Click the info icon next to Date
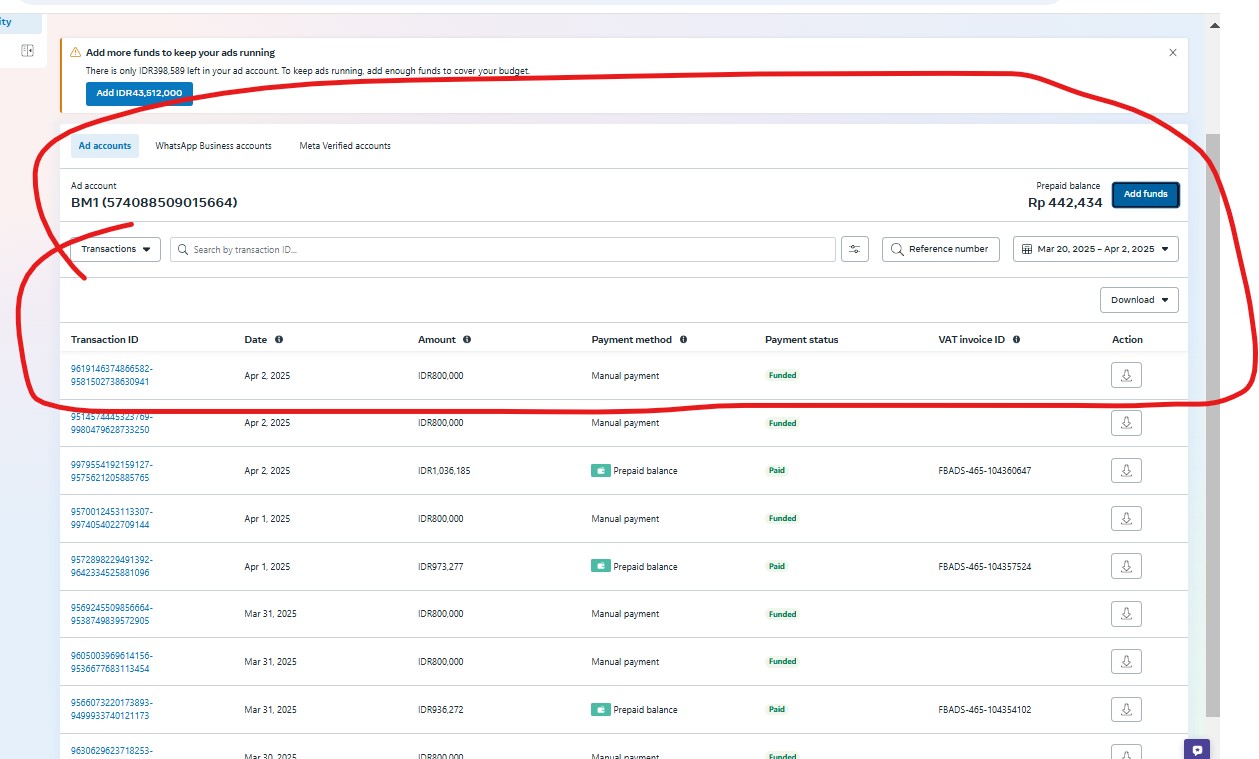This screenshot has height=759, width=1259. pyautogui.click(x=279, y=340)
